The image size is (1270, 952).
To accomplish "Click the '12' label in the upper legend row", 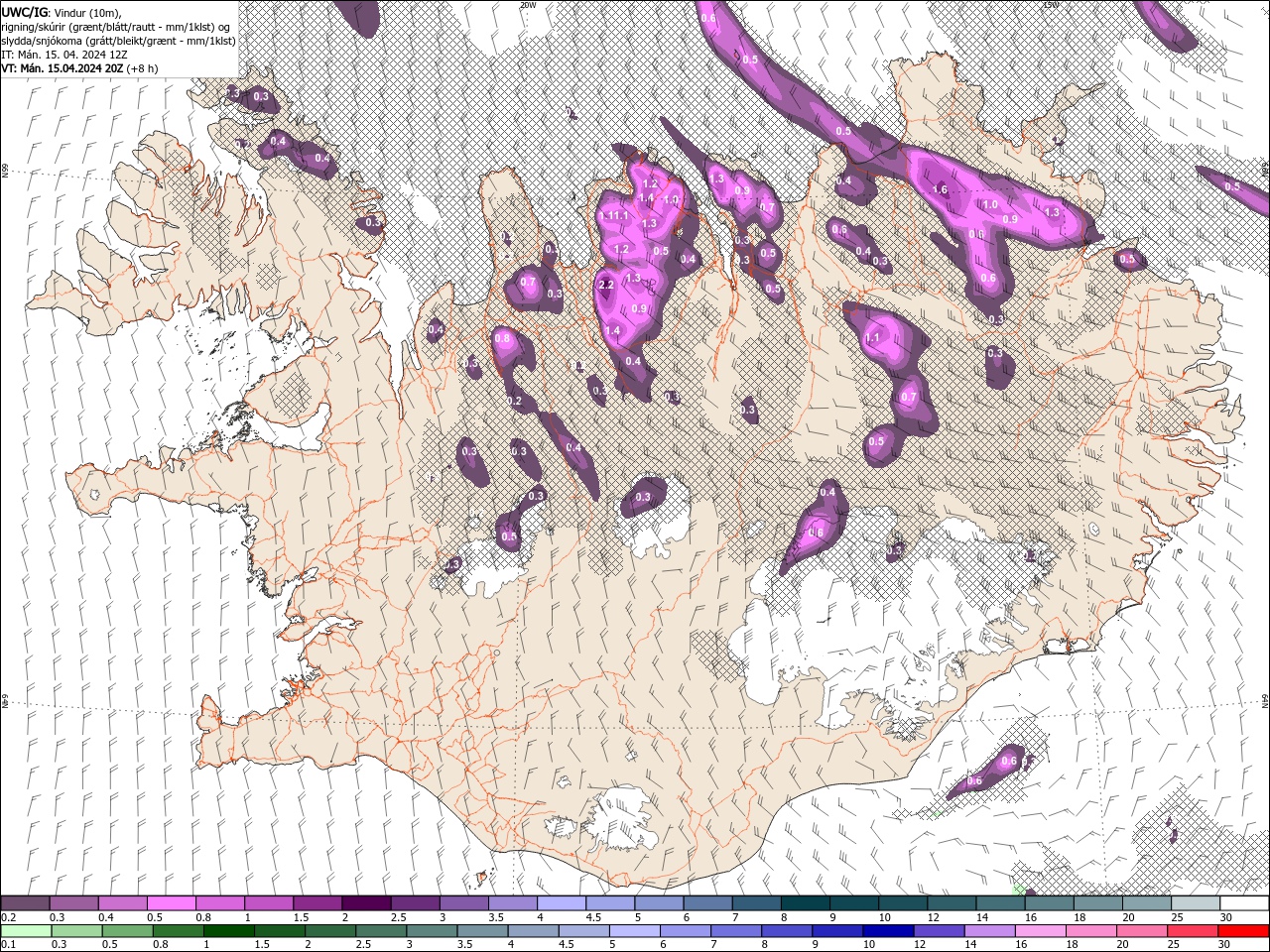I will coord(934,917).
